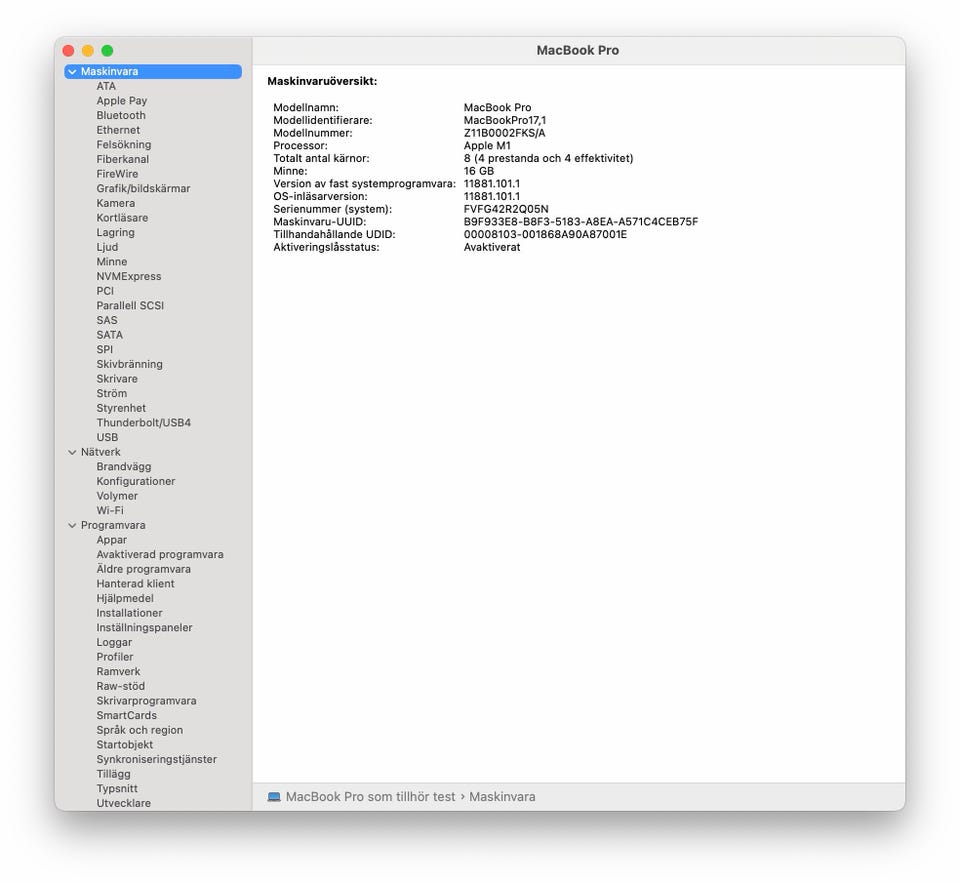960x883 pixels.
Task: Open Lagring in the sidebar
Action: 115,233
